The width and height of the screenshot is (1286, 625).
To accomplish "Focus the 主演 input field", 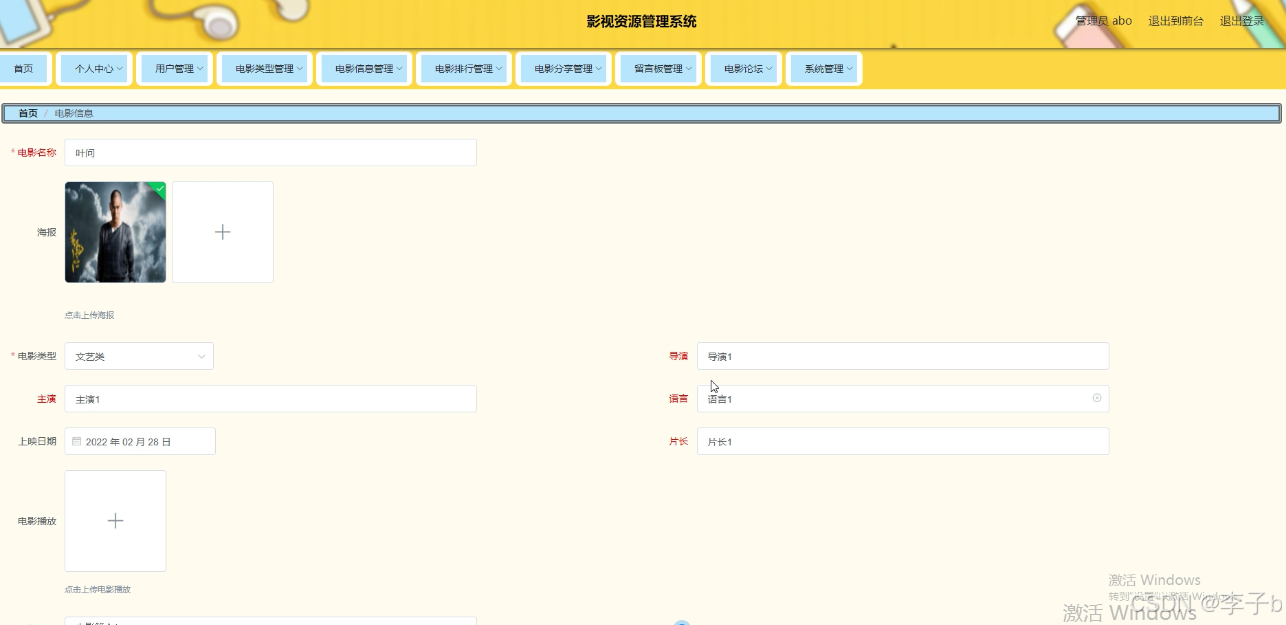I will coord(270,399).
